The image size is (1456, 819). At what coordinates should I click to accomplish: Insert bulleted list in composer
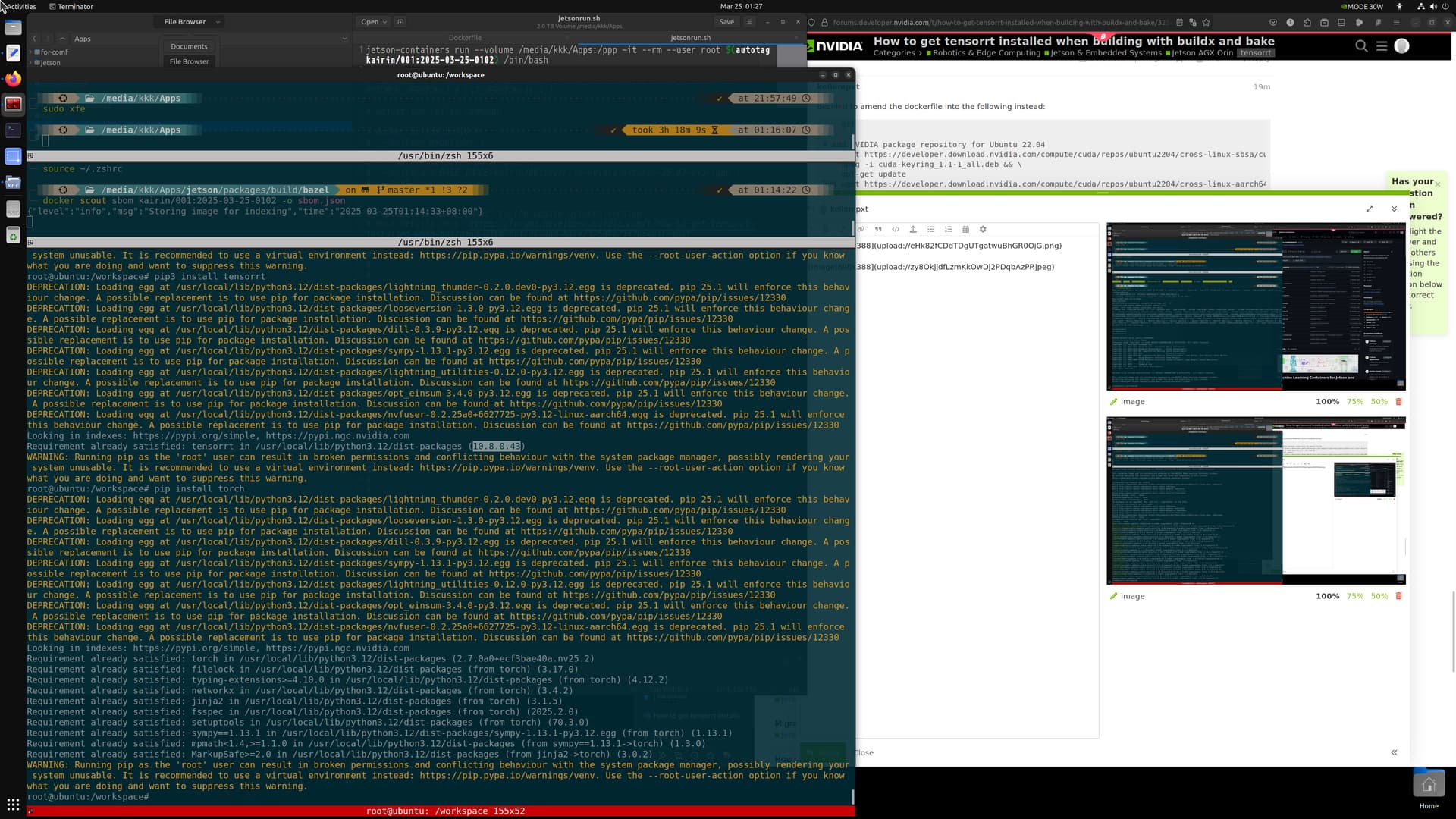coord(930,229)
